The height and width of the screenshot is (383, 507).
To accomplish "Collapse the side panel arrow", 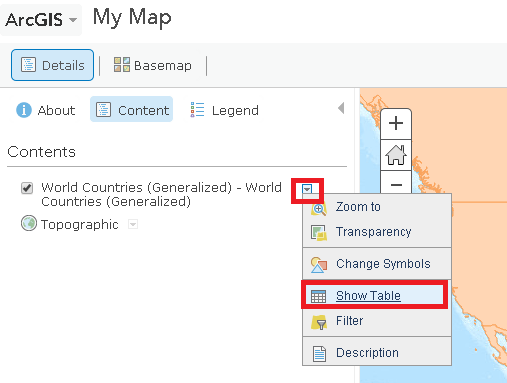I will pos(341,108).
